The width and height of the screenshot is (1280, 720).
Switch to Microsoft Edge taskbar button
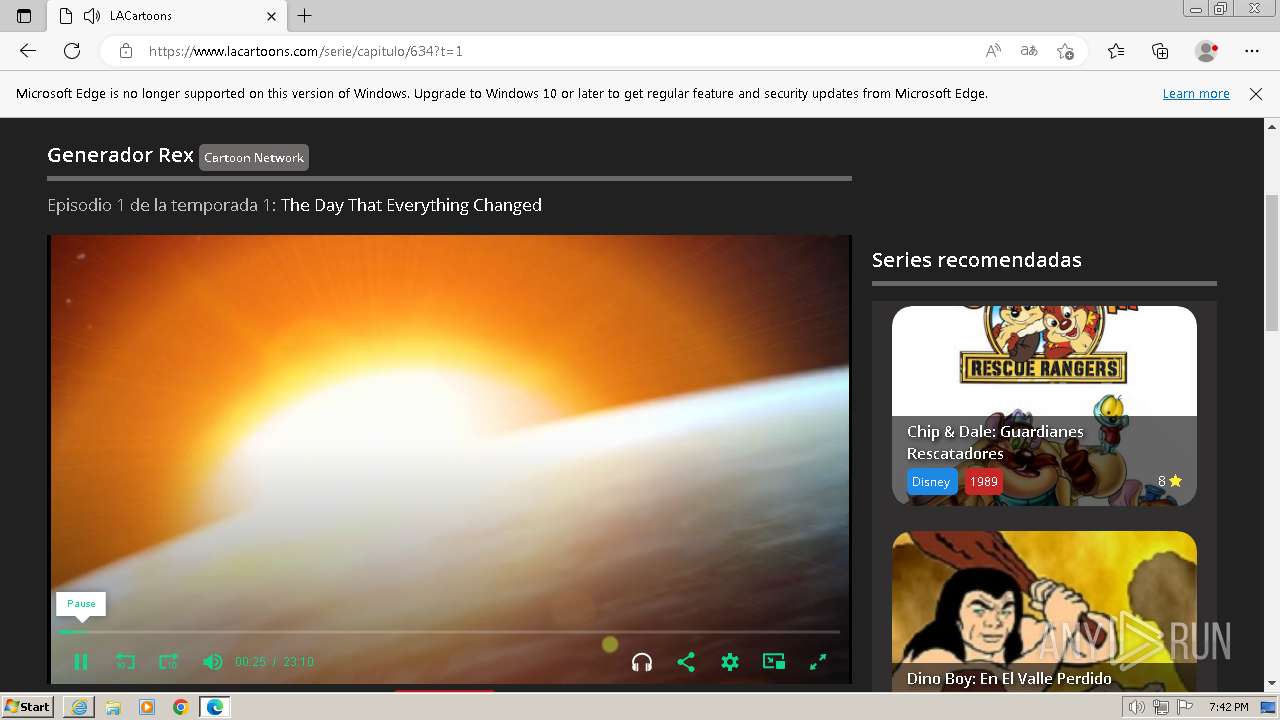[215, 707]
